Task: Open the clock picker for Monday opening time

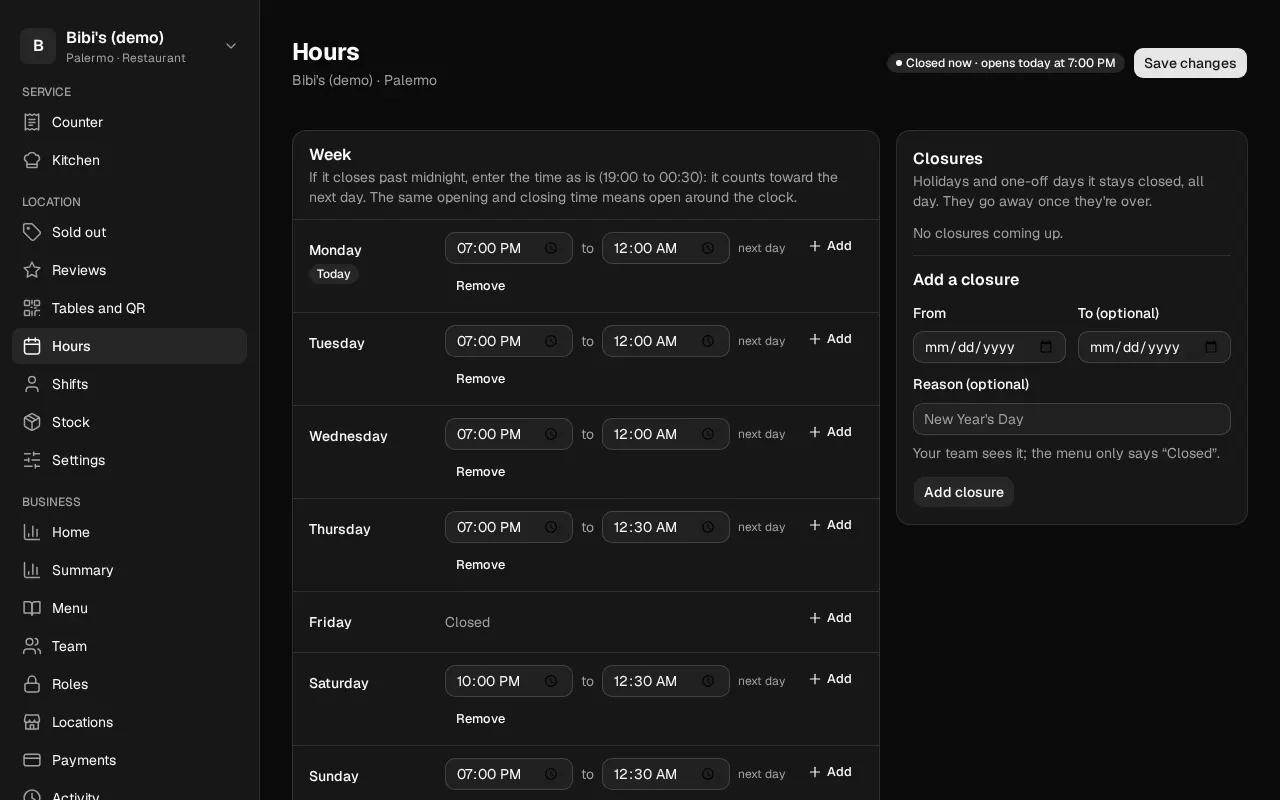Action: click(x=551, y=248)
